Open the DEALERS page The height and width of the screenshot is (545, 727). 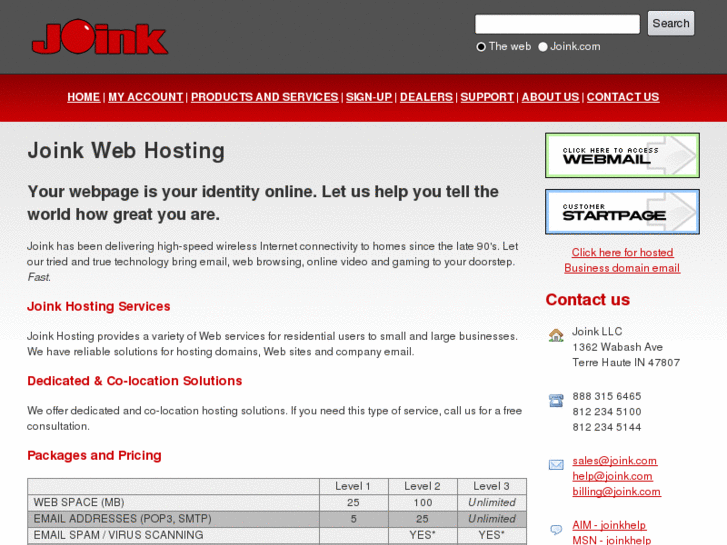(x=426, y=97)
